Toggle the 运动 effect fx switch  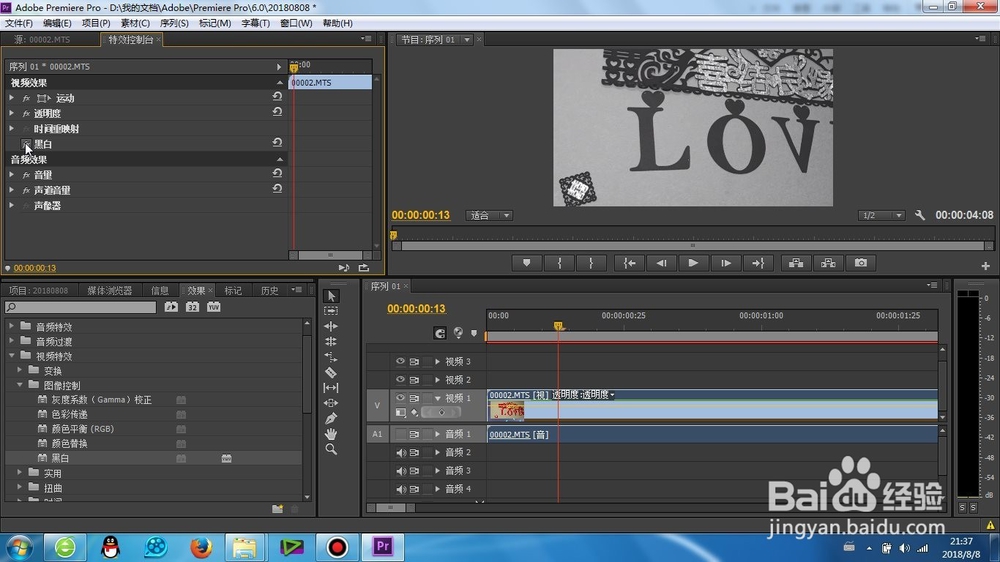[x=26, y=98]
